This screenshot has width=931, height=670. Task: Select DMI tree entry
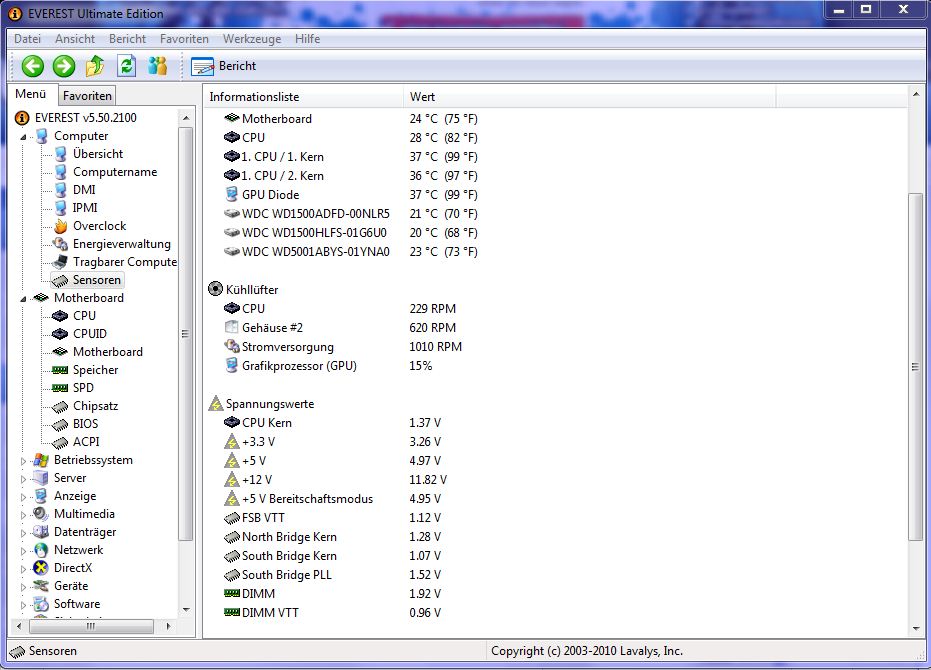tap(84, 189)
